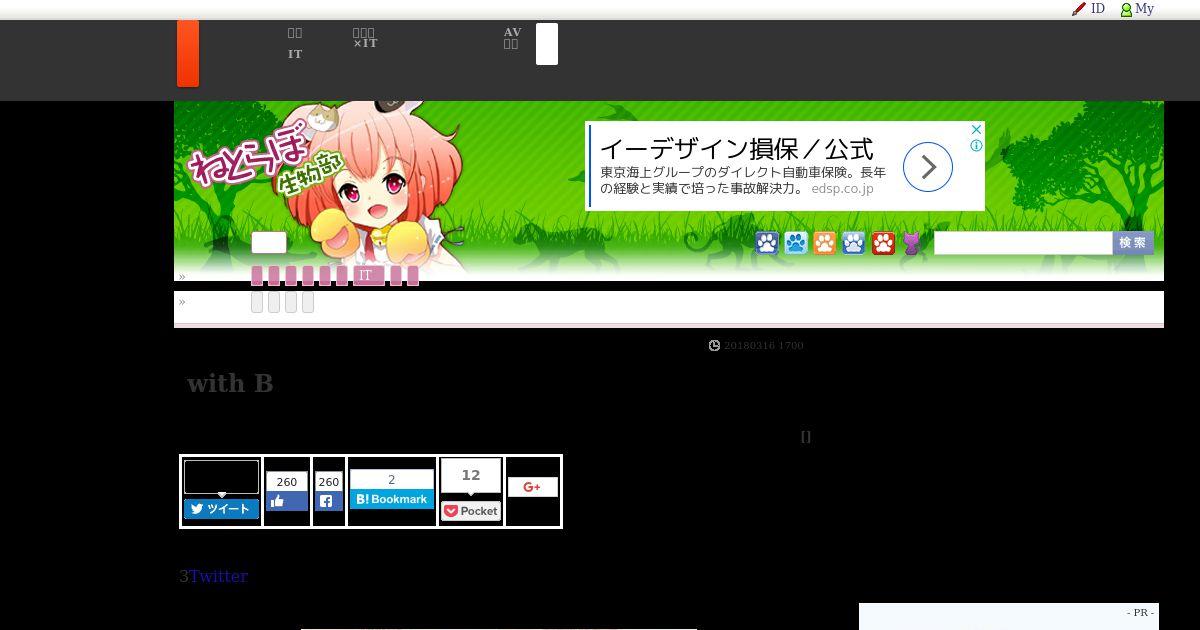Image resolution: width=1200 pixels, height=630 pixels.
Task: Click the white box in the header
Action: point(547,44)
